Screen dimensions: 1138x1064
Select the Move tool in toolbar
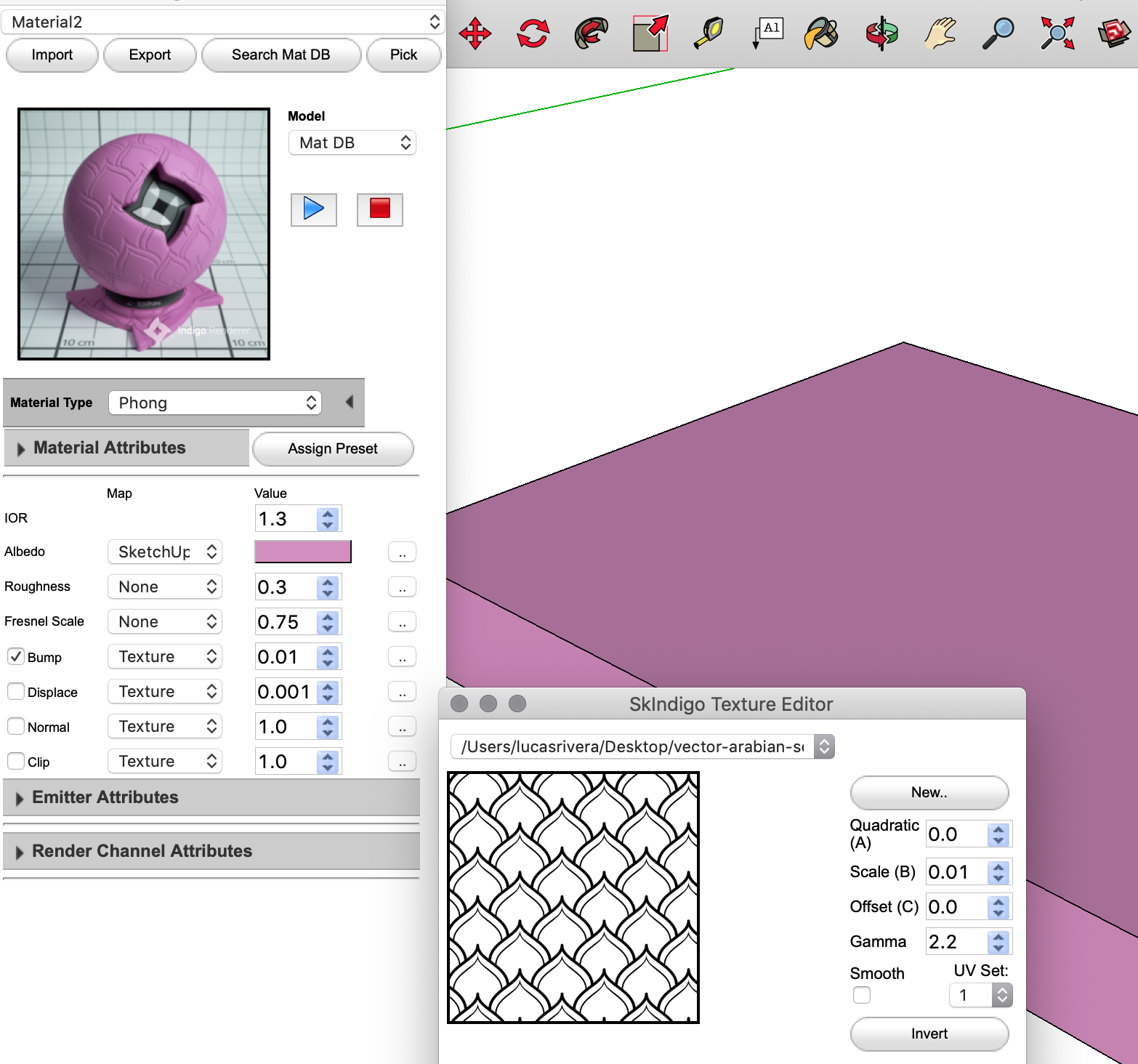pos(475,33)
